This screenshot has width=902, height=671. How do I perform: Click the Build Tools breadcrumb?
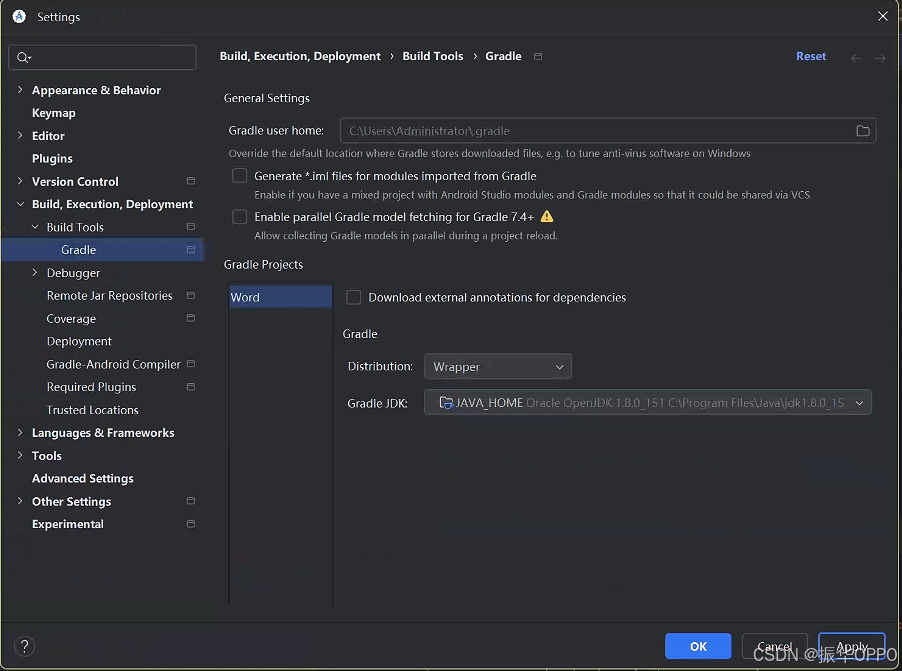click(x=433, y=56)
